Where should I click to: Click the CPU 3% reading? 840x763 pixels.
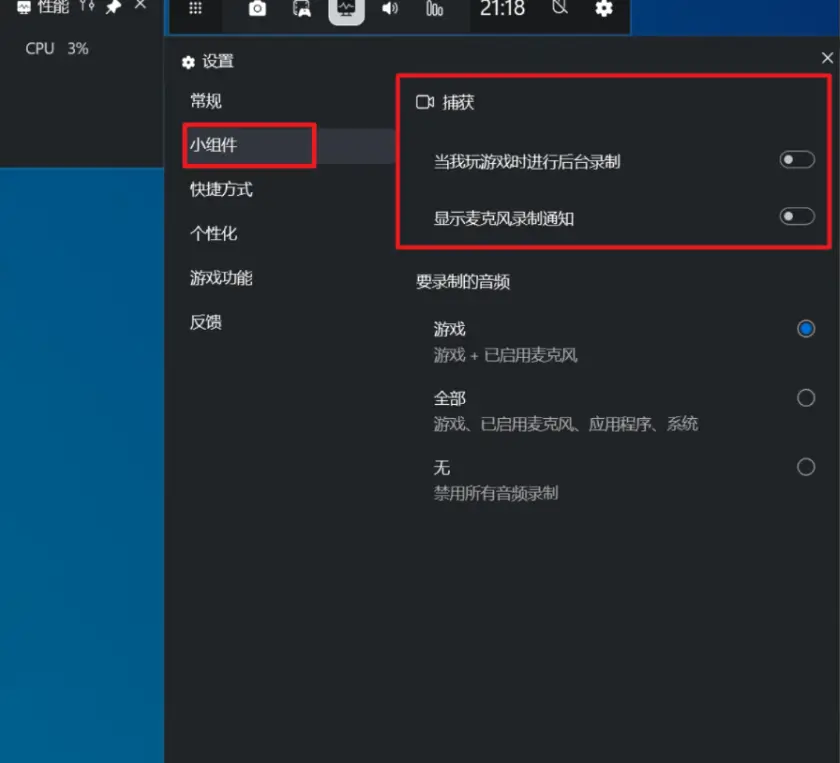click(x=57, y=49)
